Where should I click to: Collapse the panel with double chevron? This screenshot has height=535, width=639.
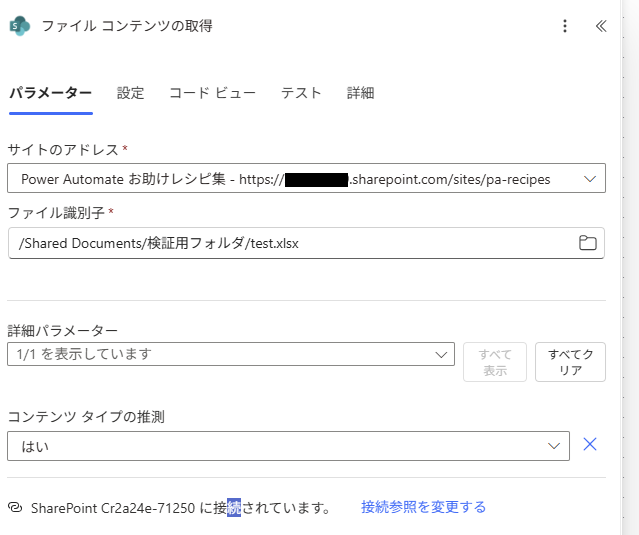(601, 26)
